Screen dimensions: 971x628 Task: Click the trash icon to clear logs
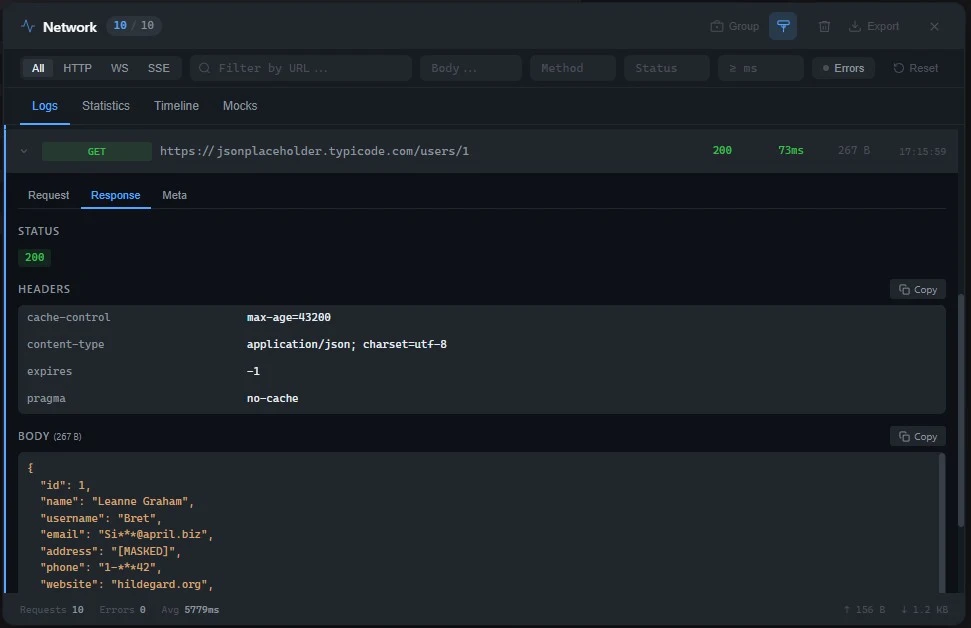824,27
